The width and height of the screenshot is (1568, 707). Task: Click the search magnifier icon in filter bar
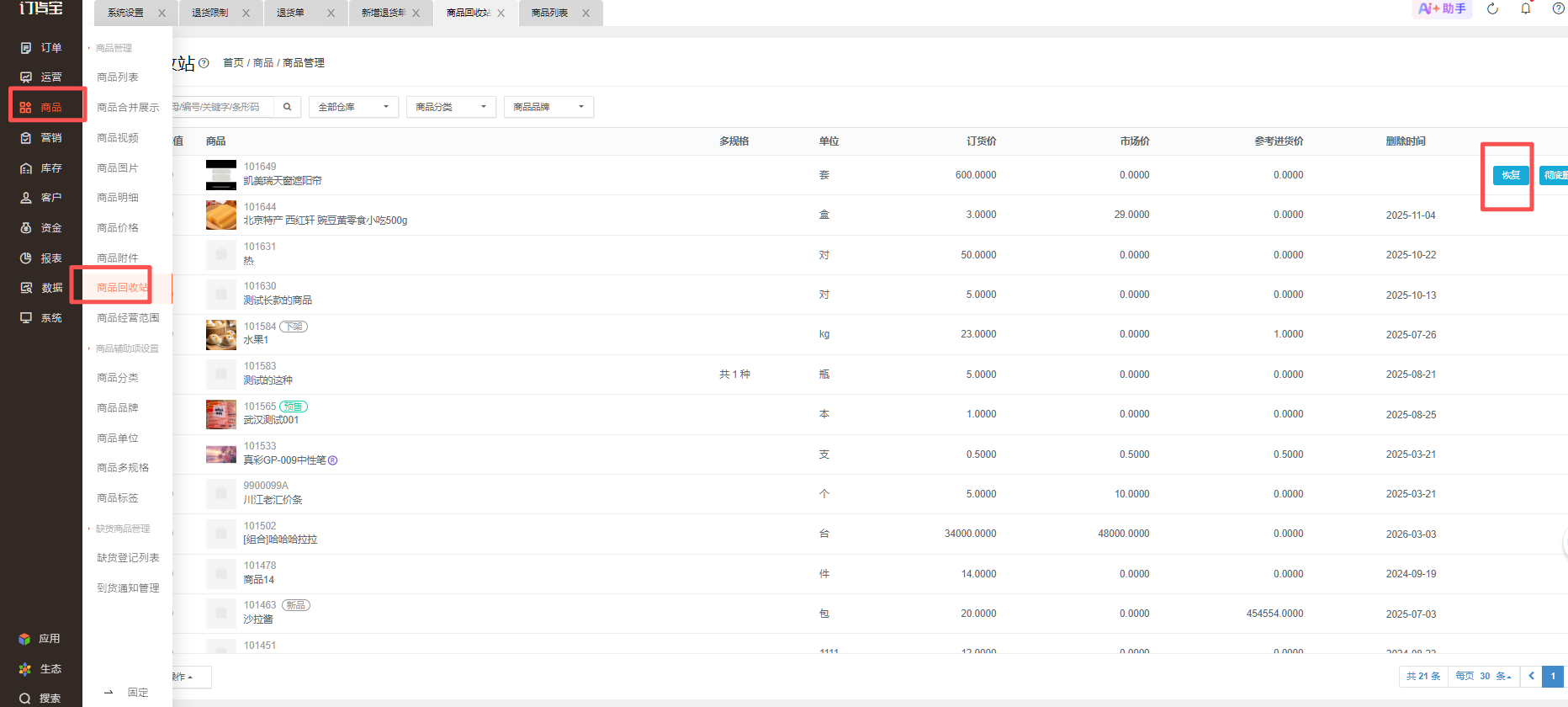coord(287,107)
